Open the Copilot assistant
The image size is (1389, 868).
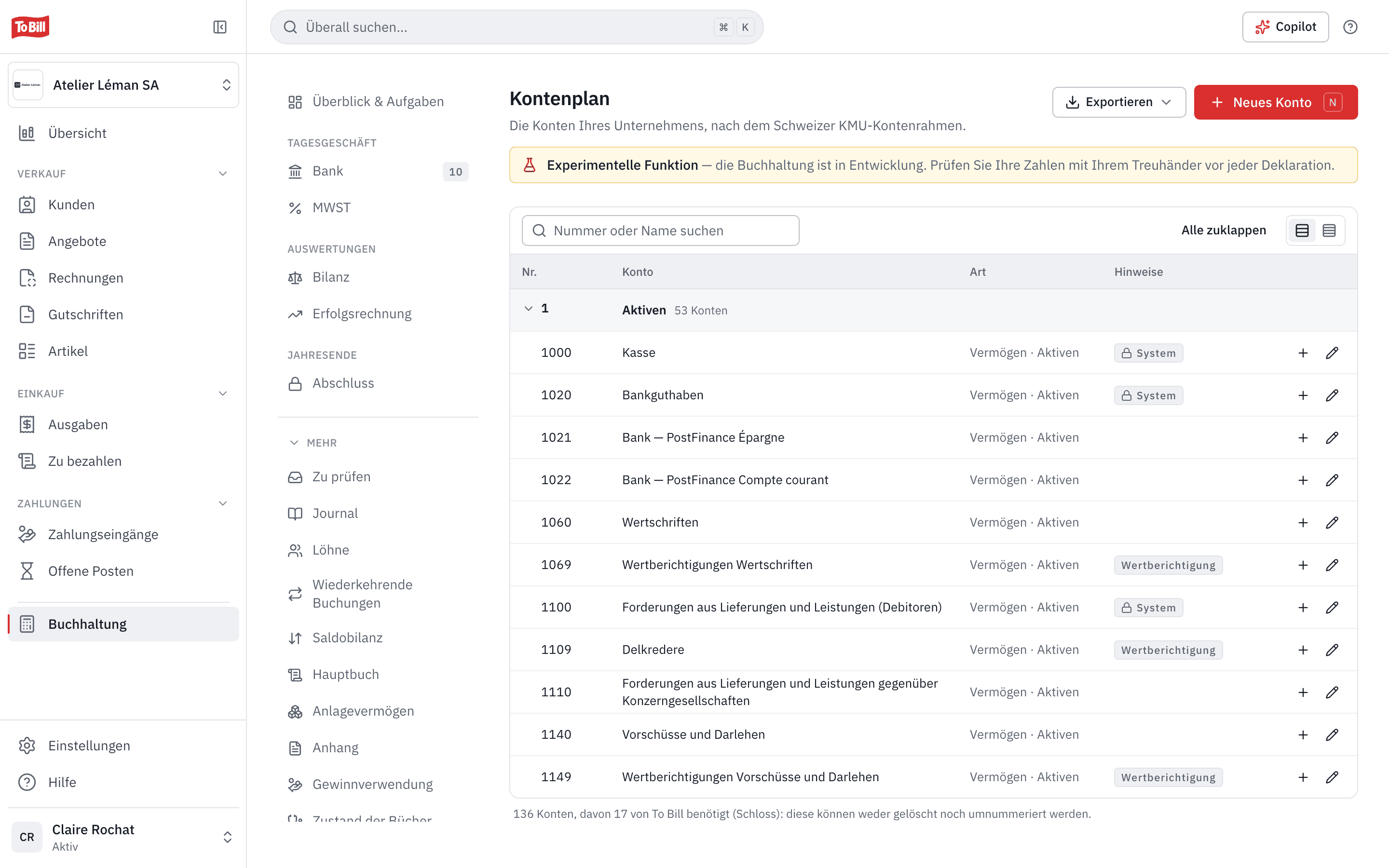coord(1285,27)
